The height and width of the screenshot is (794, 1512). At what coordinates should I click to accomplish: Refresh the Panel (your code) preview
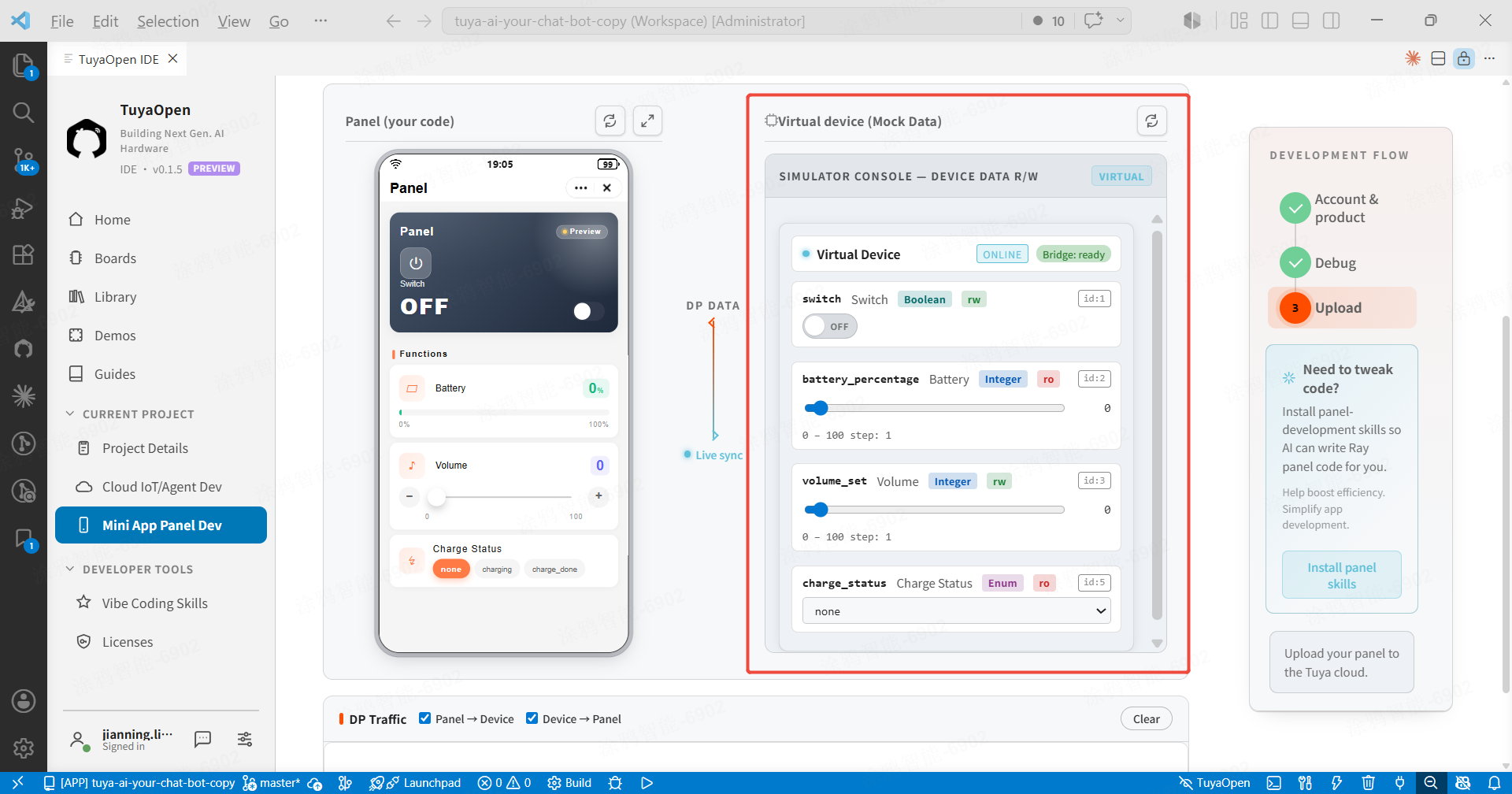[x=610, y=121]
